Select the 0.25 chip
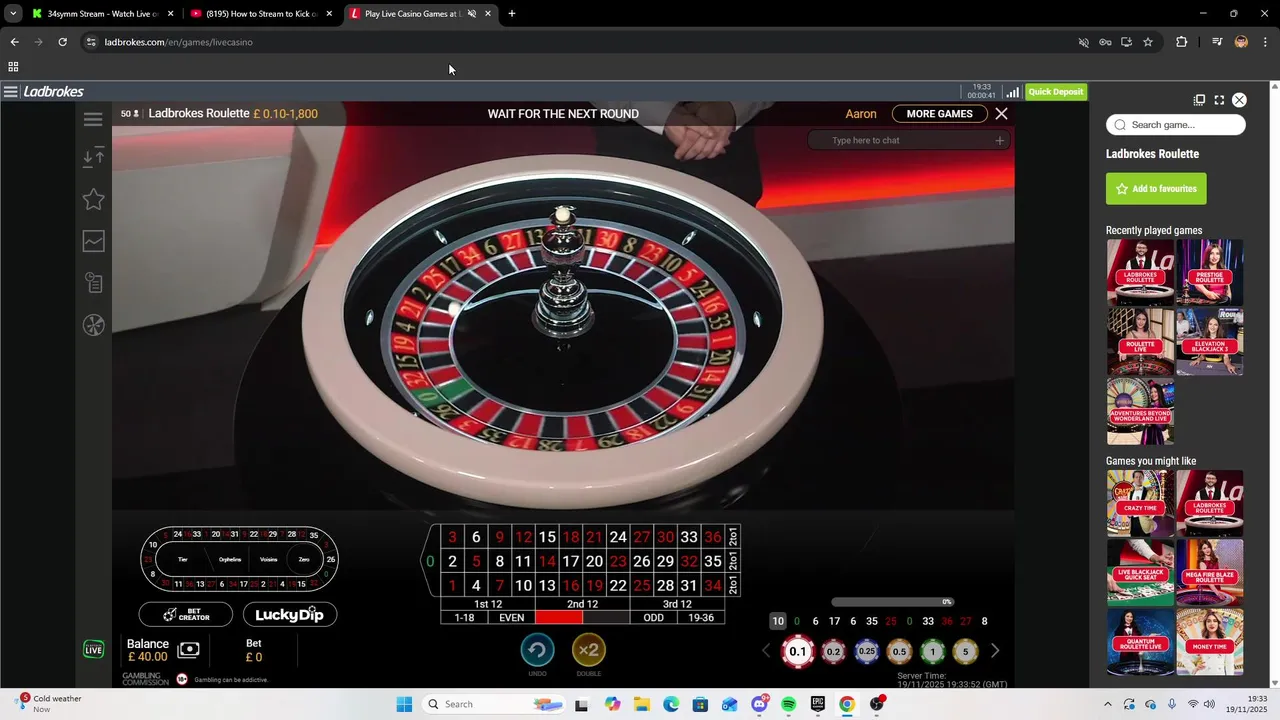Image resolution: width=1280 pixels, height=720 pixels. (x=866, y=651)
